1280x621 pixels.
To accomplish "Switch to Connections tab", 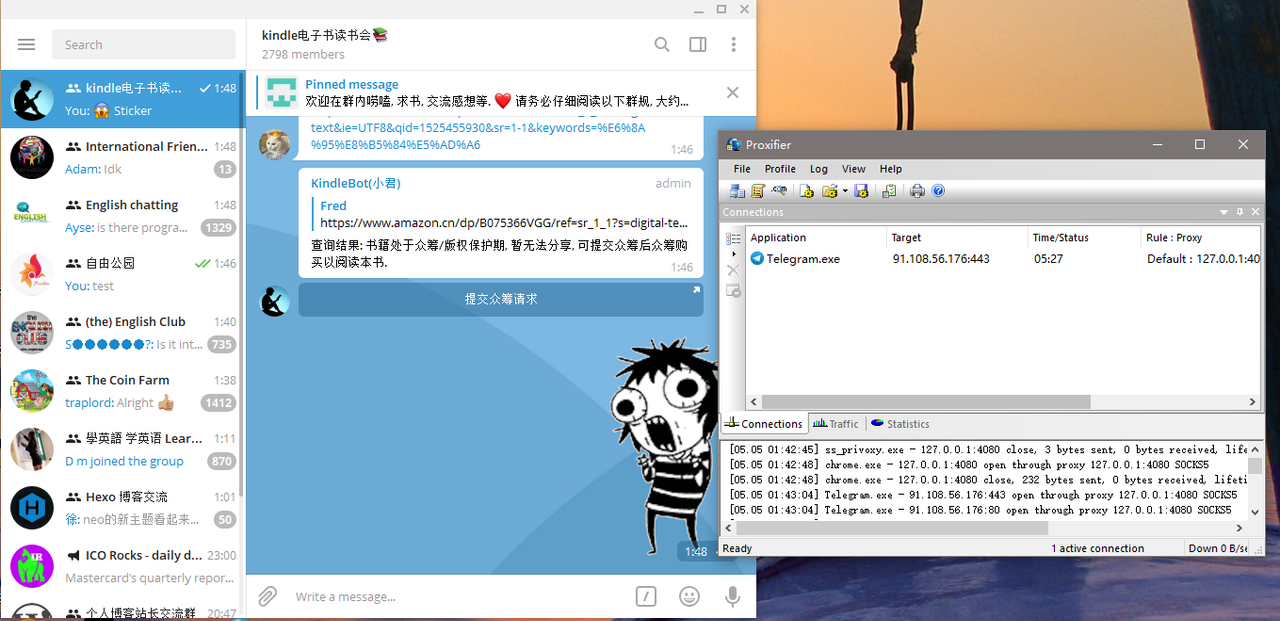I will coord(764,424).
